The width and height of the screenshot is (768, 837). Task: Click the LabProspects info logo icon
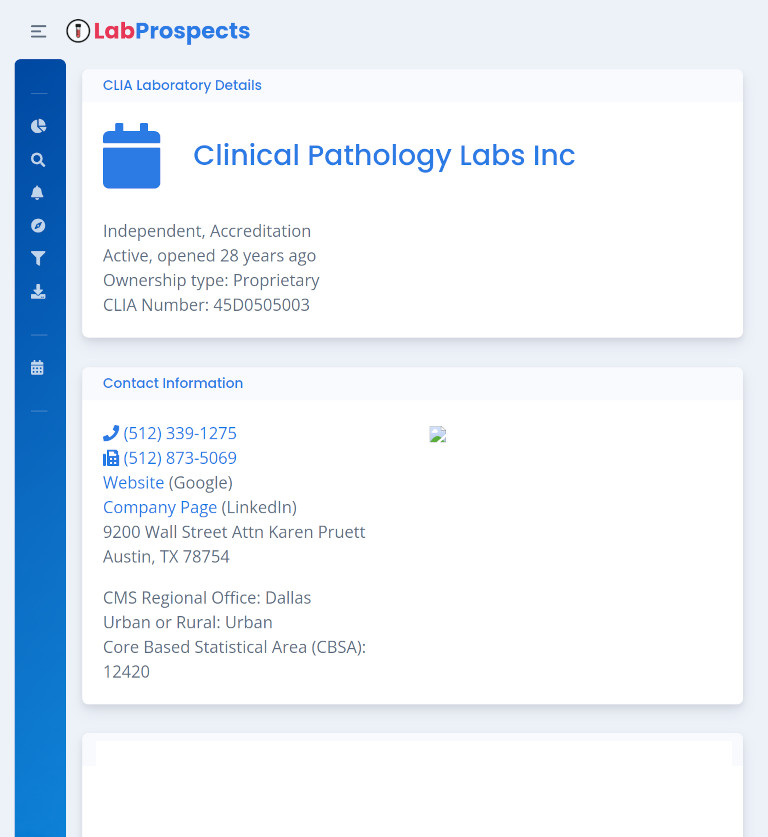77,31
